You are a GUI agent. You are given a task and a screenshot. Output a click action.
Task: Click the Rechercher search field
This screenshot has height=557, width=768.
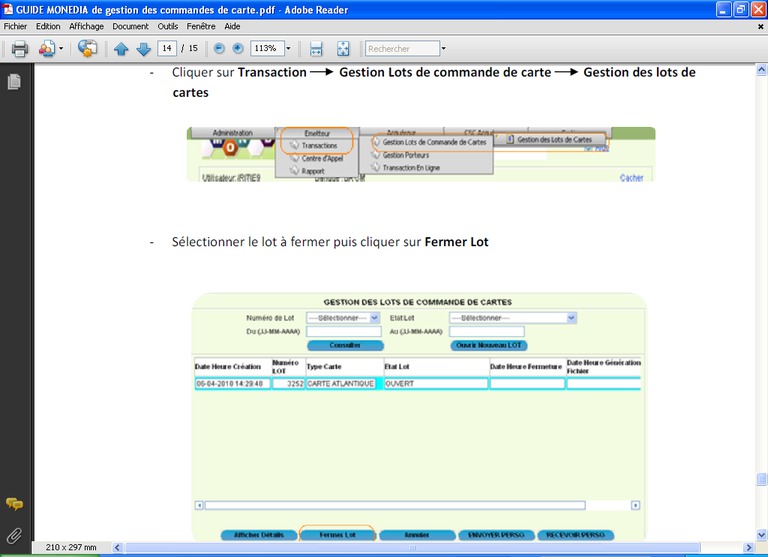402,48
